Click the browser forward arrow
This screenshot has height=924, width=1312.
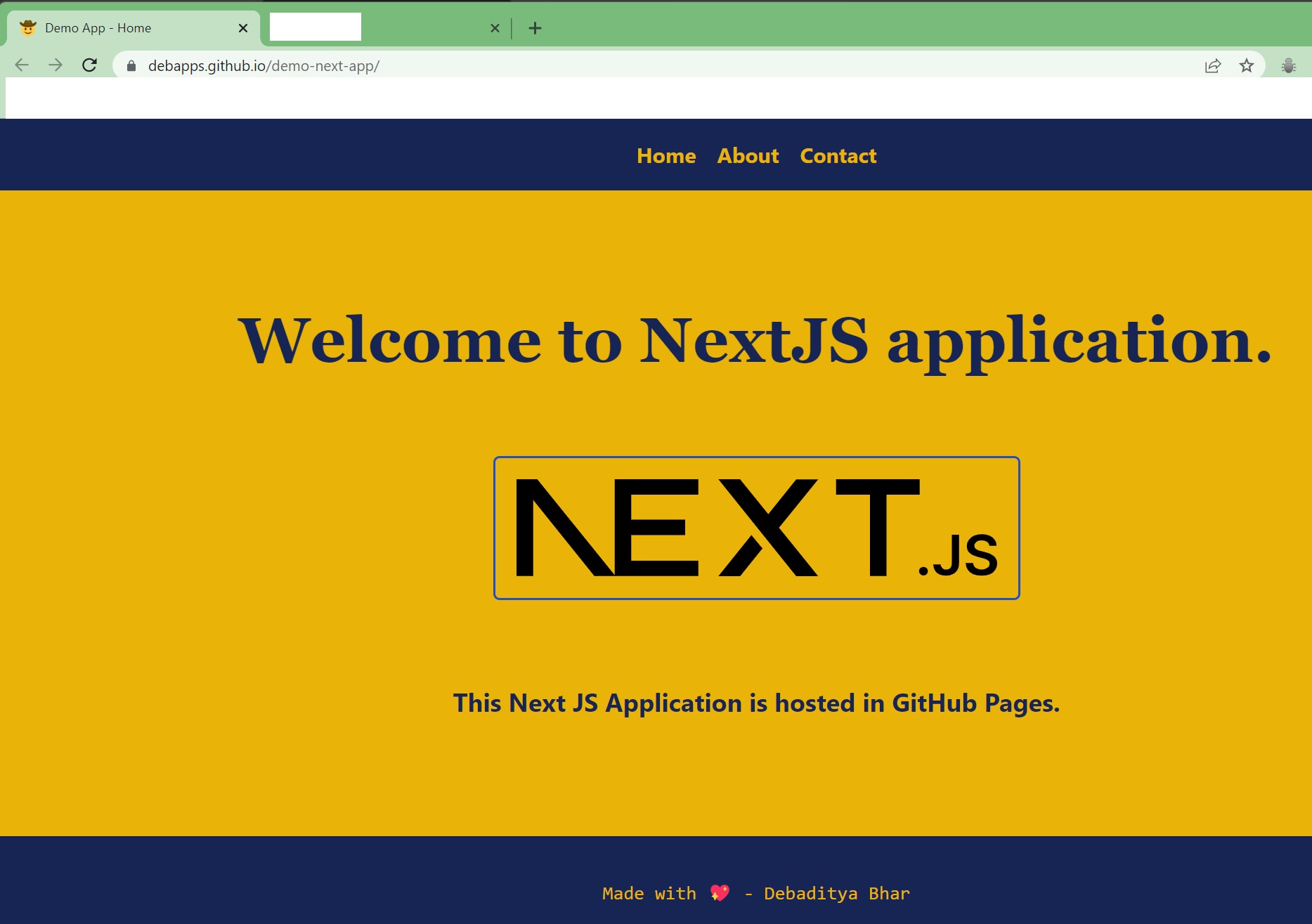pos(56,65)
